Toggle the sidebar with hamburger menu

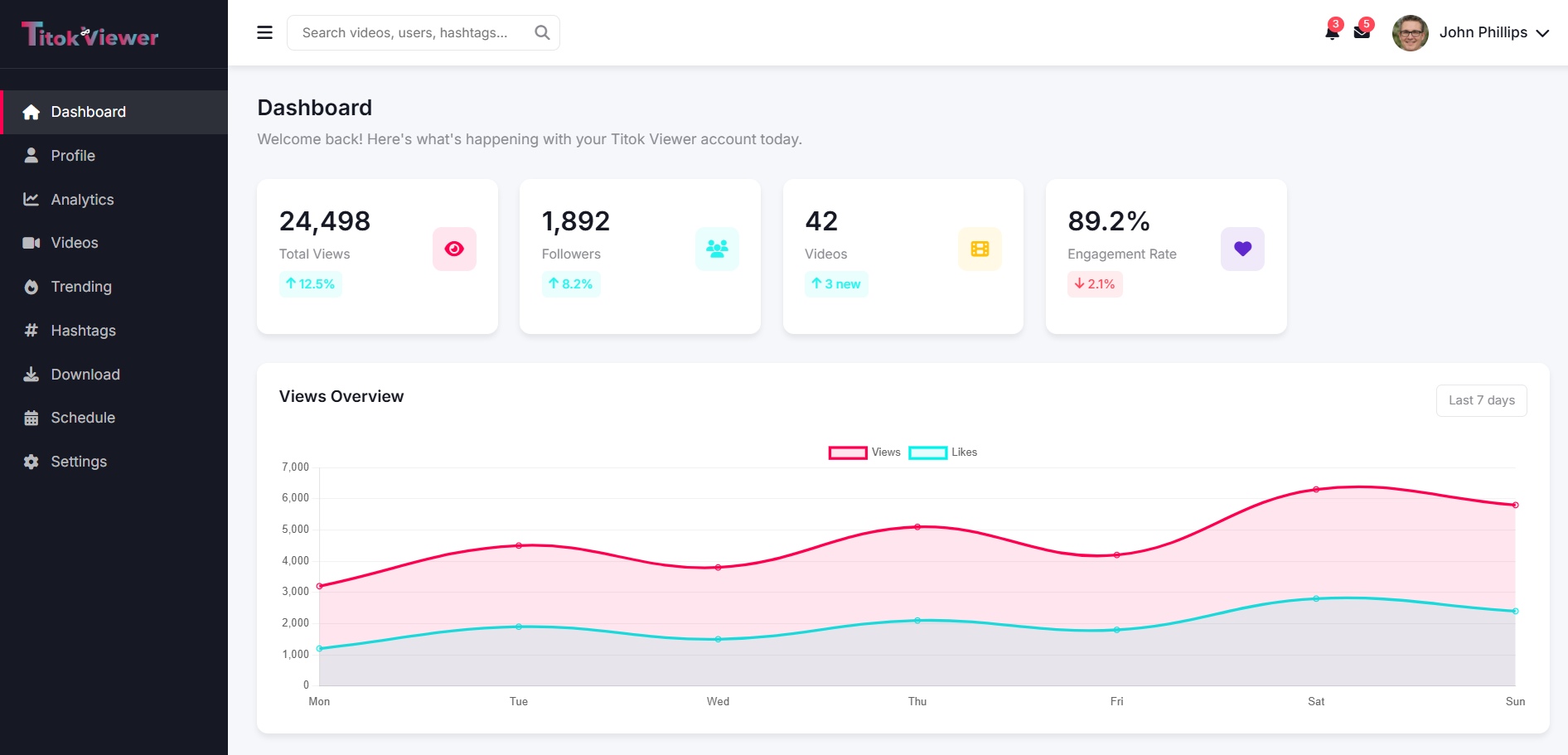point(264,32)
